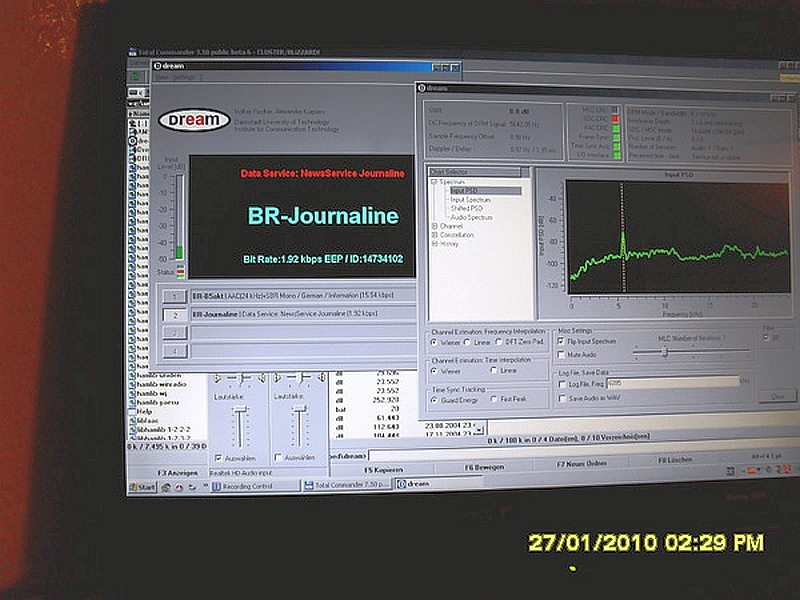Click the input level meter bar

pos(179,217)
